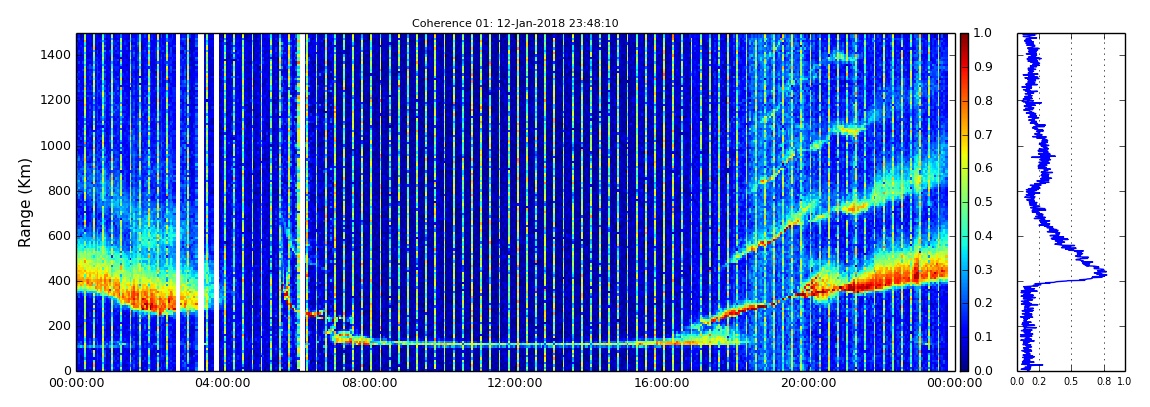Click the 1200 range tick label
The width and height of the screenshot is (1150, 407).
57,100
